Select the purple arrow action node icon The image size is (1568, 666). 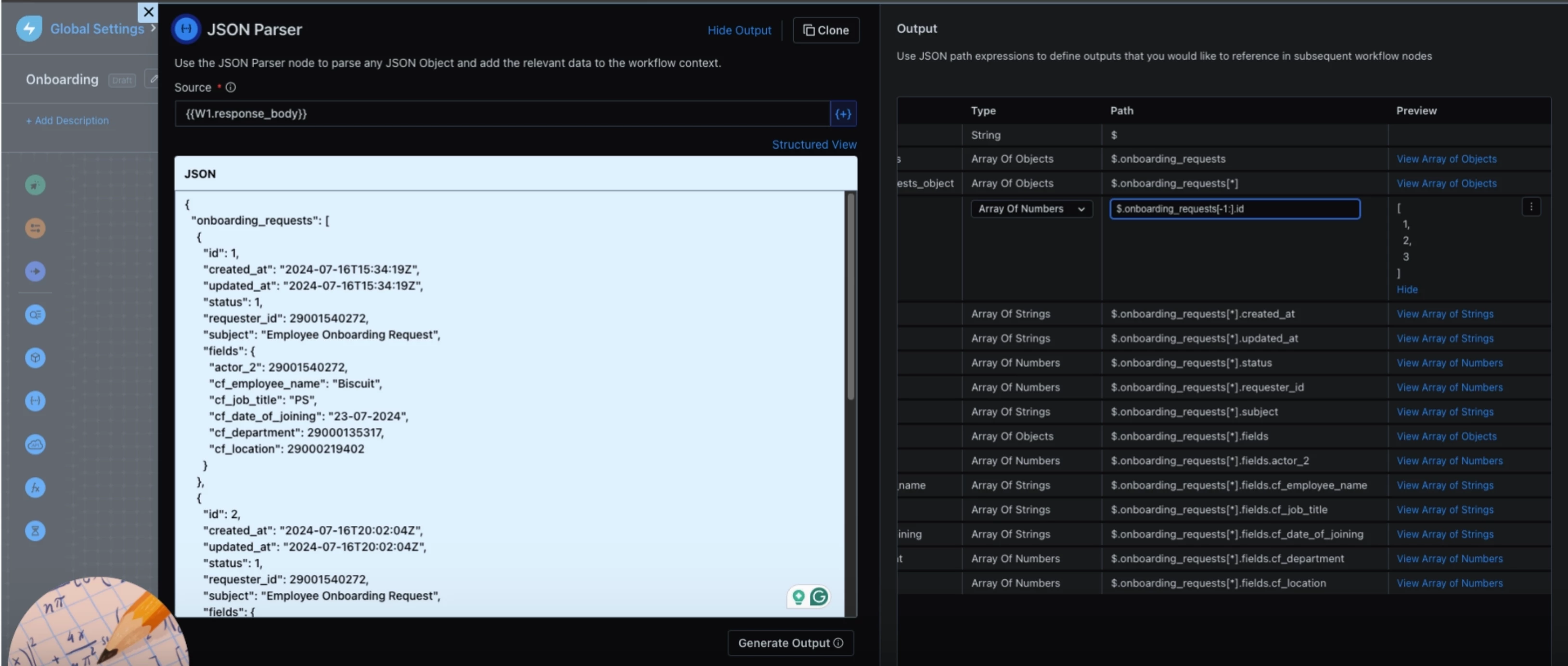click(x=35, y=271)
